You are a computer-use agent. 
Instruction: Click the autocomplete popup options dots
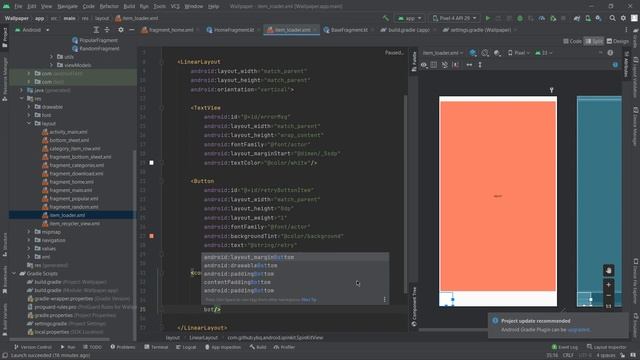[384, 300]
